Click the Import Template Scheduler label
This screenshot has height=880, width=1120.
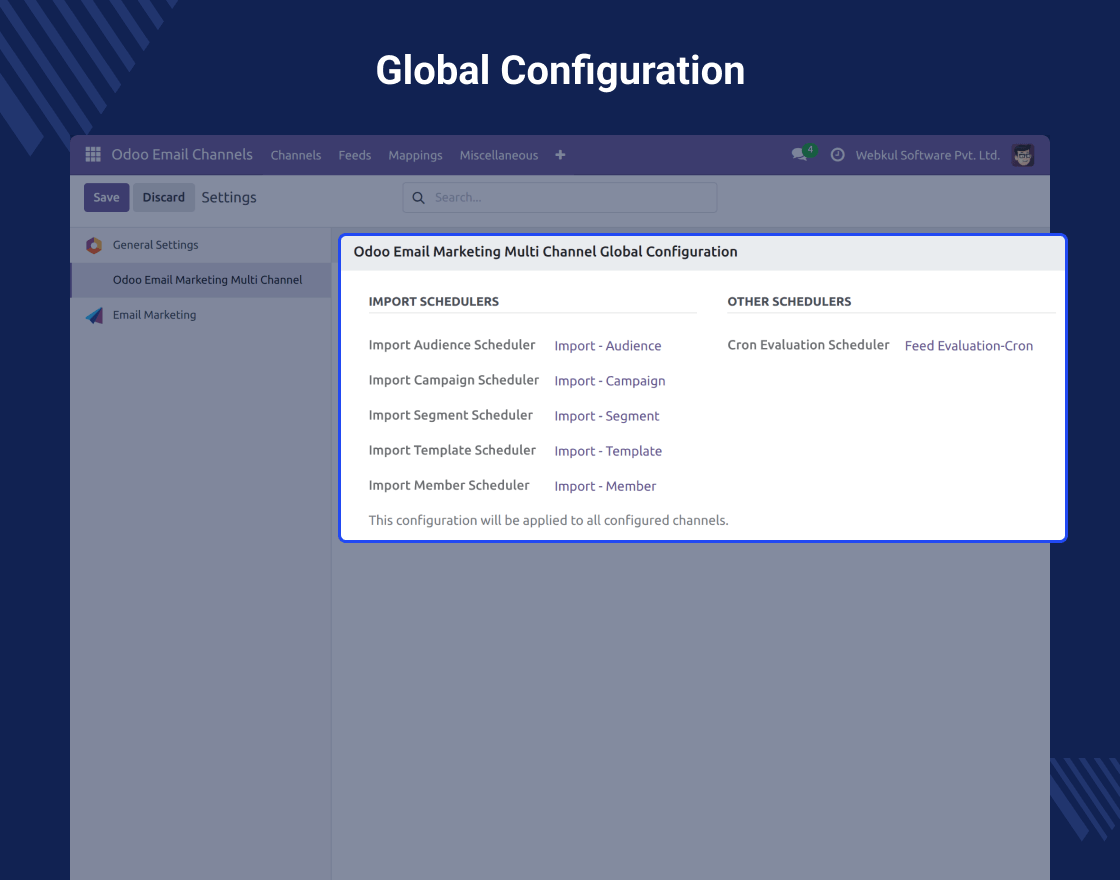[x=452, y=450]
